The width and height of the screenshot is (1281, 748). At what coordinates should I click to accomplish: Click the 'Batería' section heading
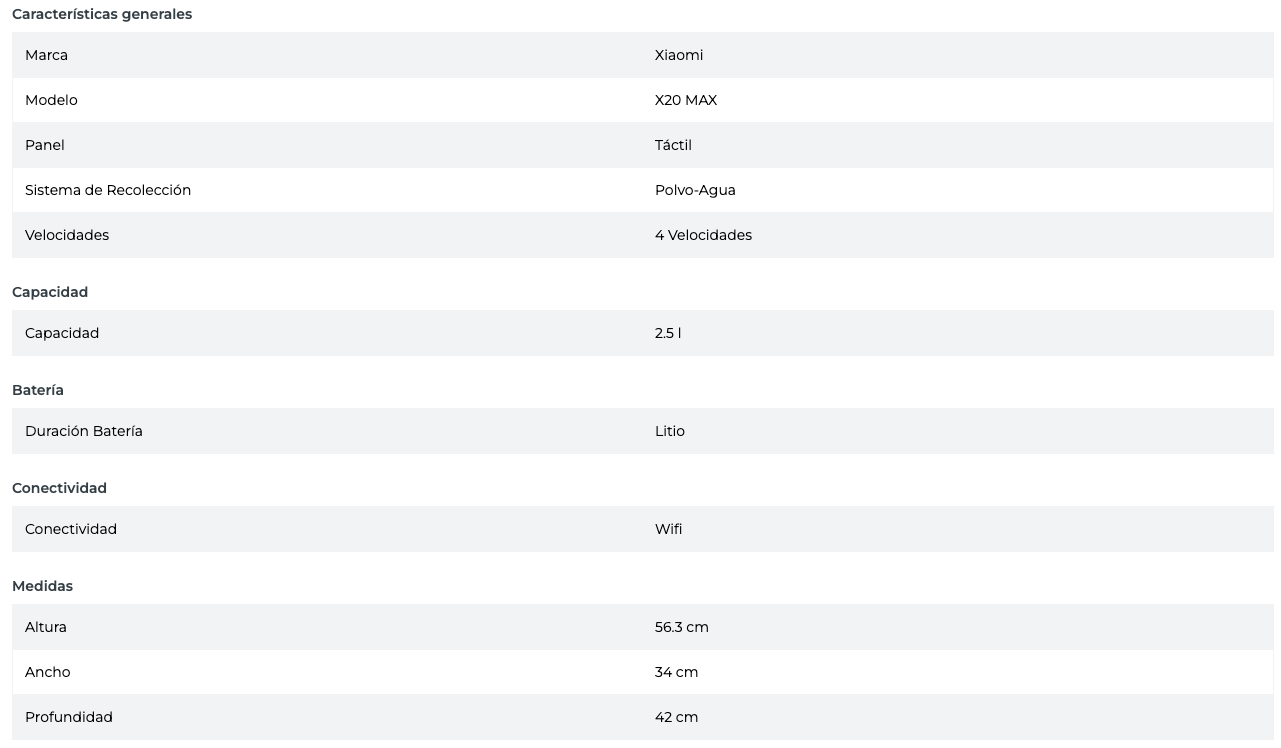tap(38, 390)
